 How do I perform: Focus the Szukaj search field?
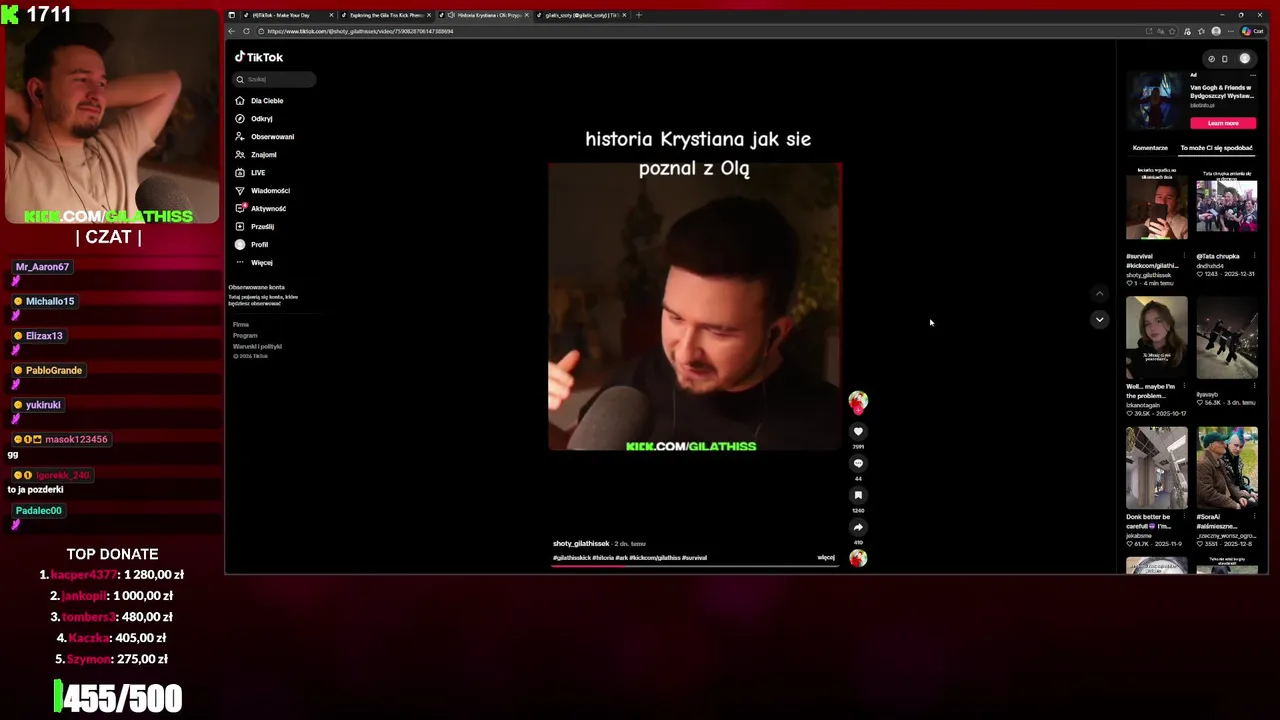coord(275,79)
